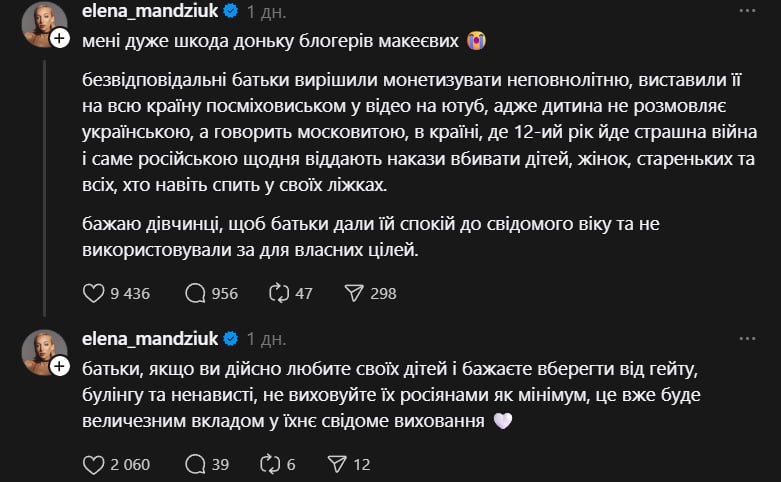The image size is (781, 482).
Task: Click the verified badge on the first post
Action: tap(229, 13)
